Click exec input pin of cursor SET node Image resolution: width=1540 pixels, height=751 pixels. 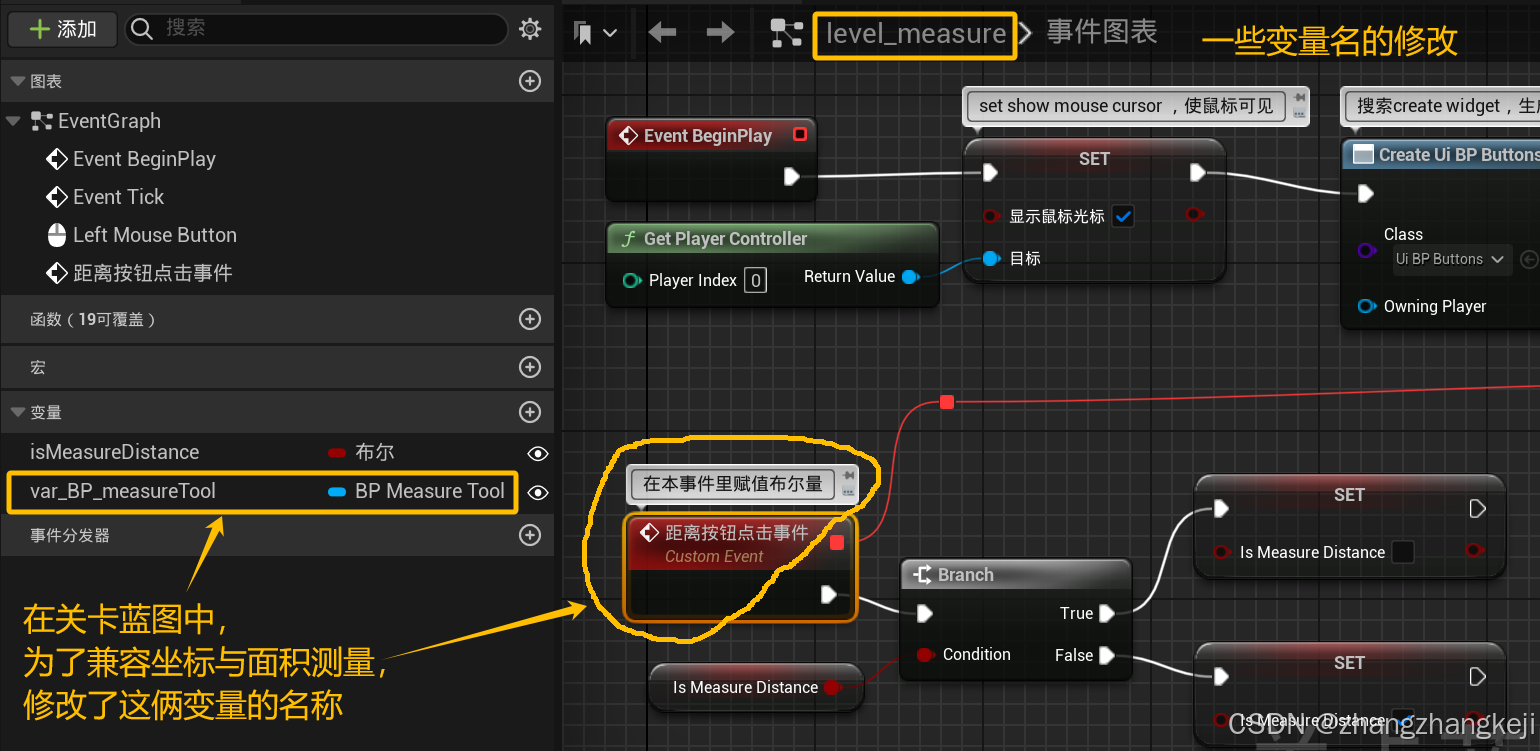click(990, 173)
